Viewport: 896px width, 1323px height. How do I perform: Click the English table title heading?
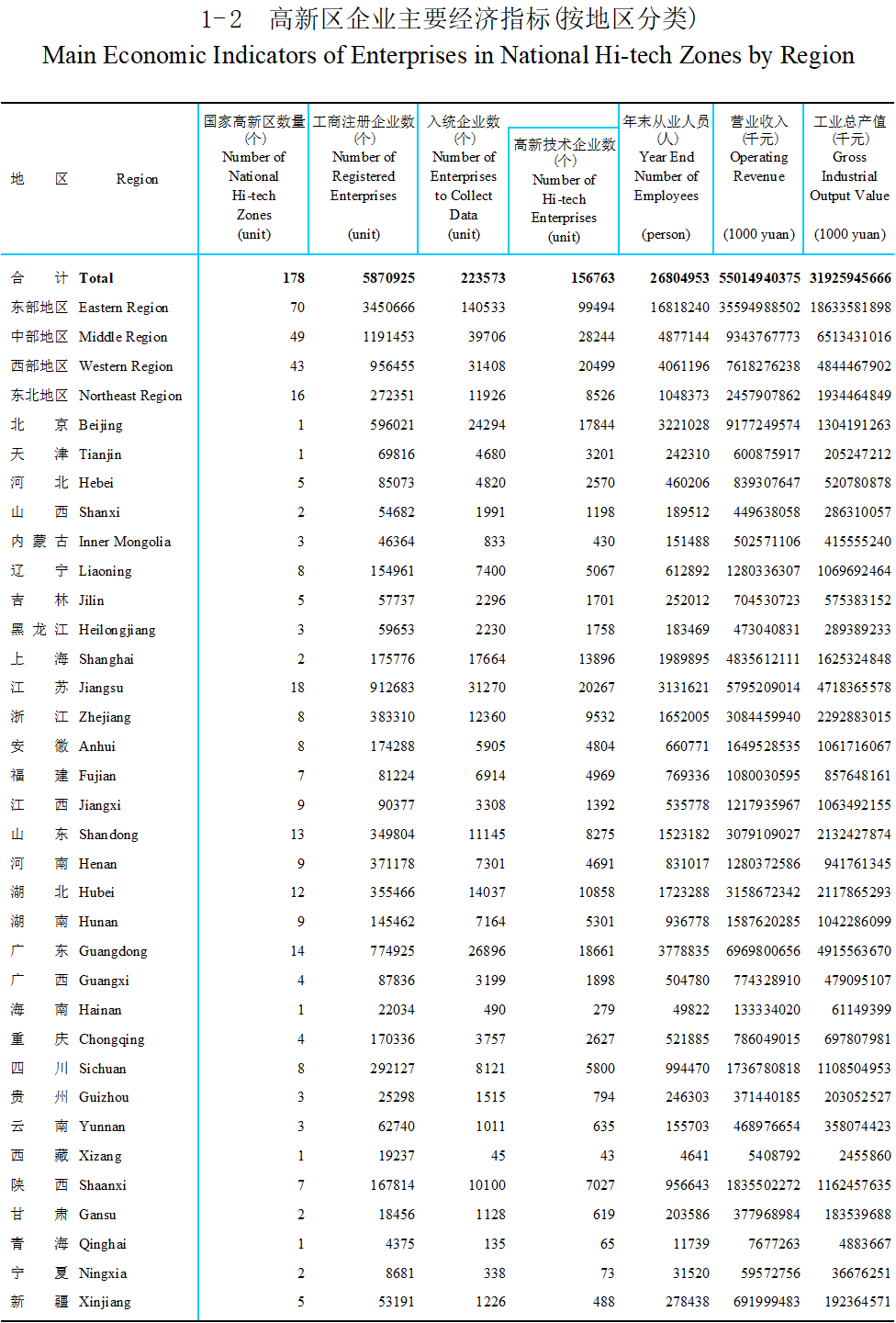click(448, 56)
